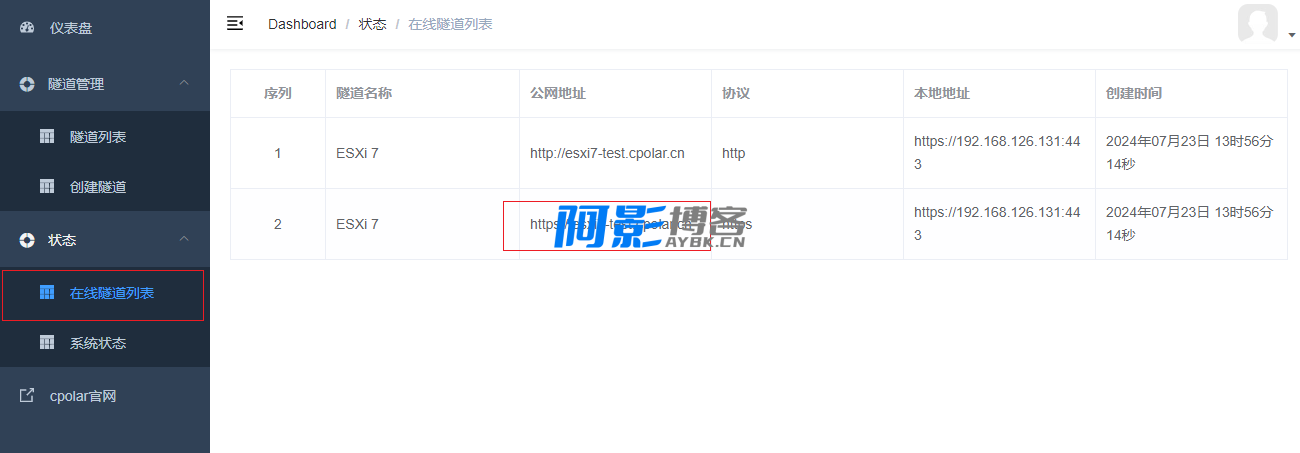Click the 创建时间 column header
Image resolution: width=1300 pixels, height=453 pixels.
click(x=1134, y=93)
